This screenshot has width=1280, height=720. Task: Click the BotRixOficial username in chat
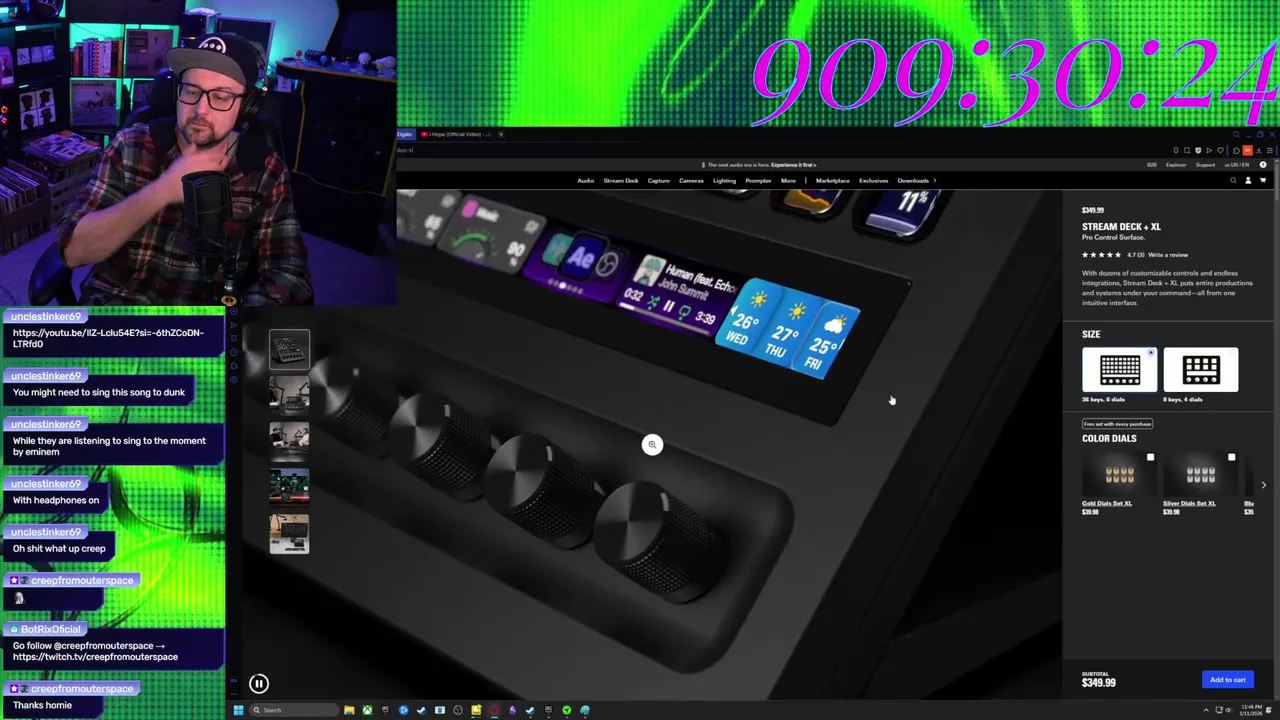[x=50, y=629]
